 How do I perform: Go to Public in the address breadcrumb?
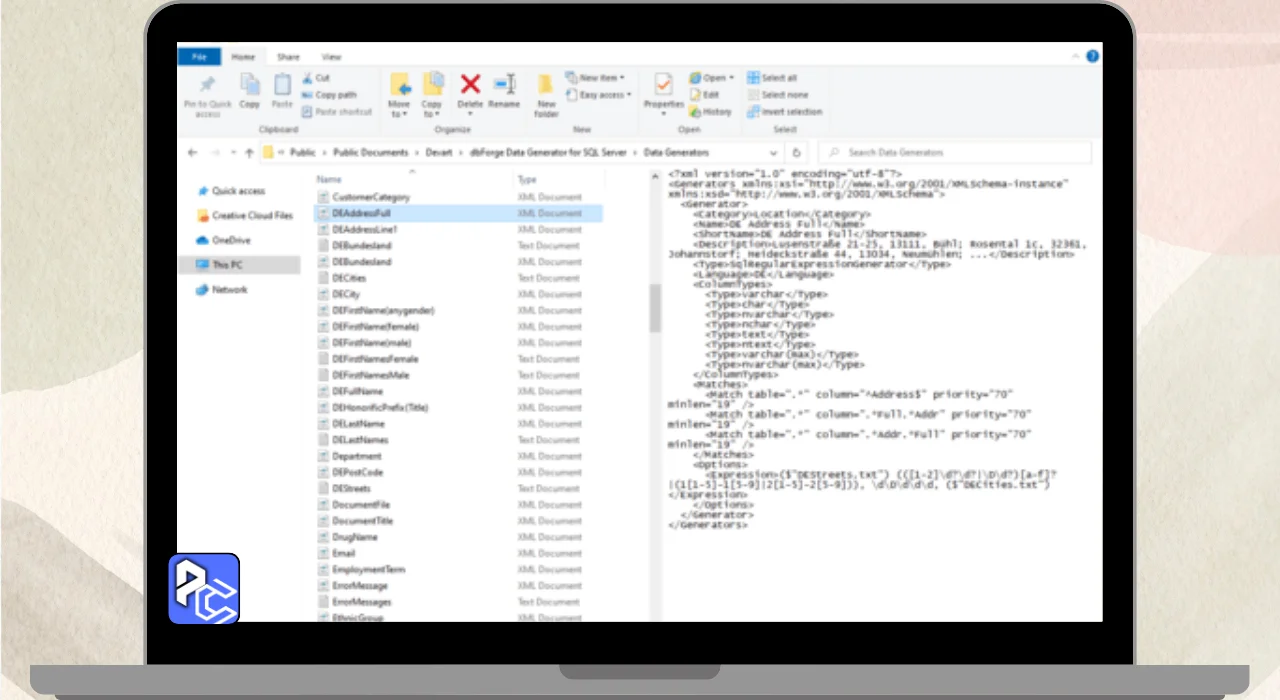point(302,153)
